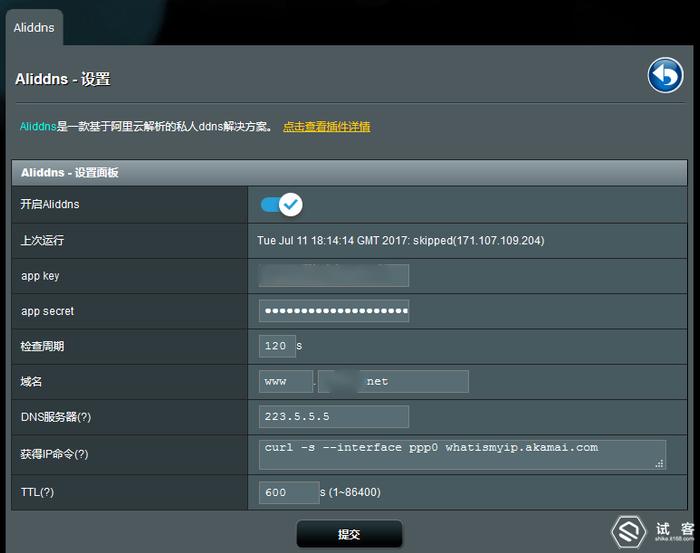Click the 获得IP命令 curl command textarea
Image resolution: width=700 pixels, height=553 pixels.
pyautogui.click(x=462, y=455)
